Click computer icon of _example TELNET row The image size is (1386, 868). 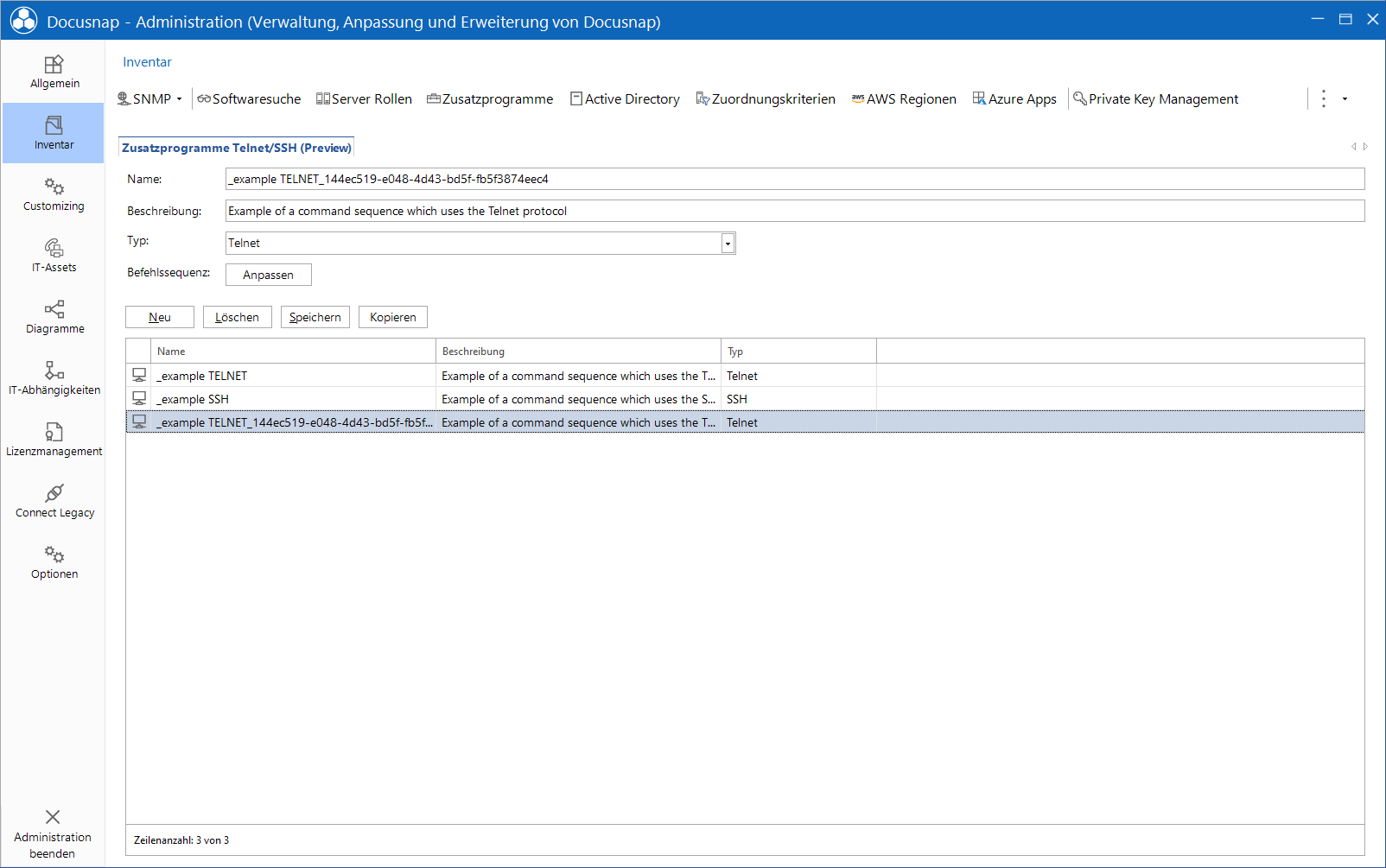click(139, 375)
